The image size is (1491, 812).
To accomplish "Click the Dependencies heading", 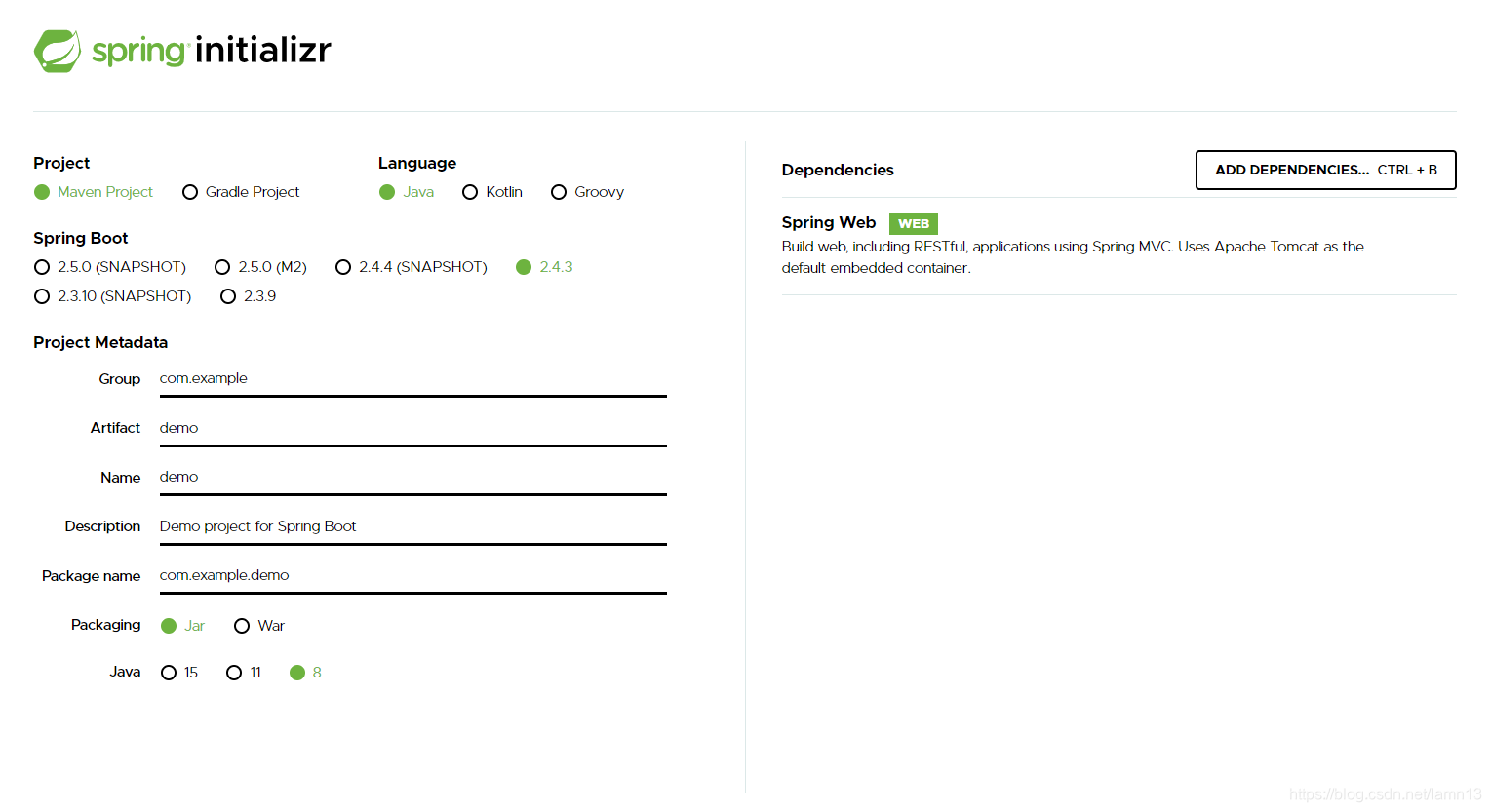I will point(838,170).
